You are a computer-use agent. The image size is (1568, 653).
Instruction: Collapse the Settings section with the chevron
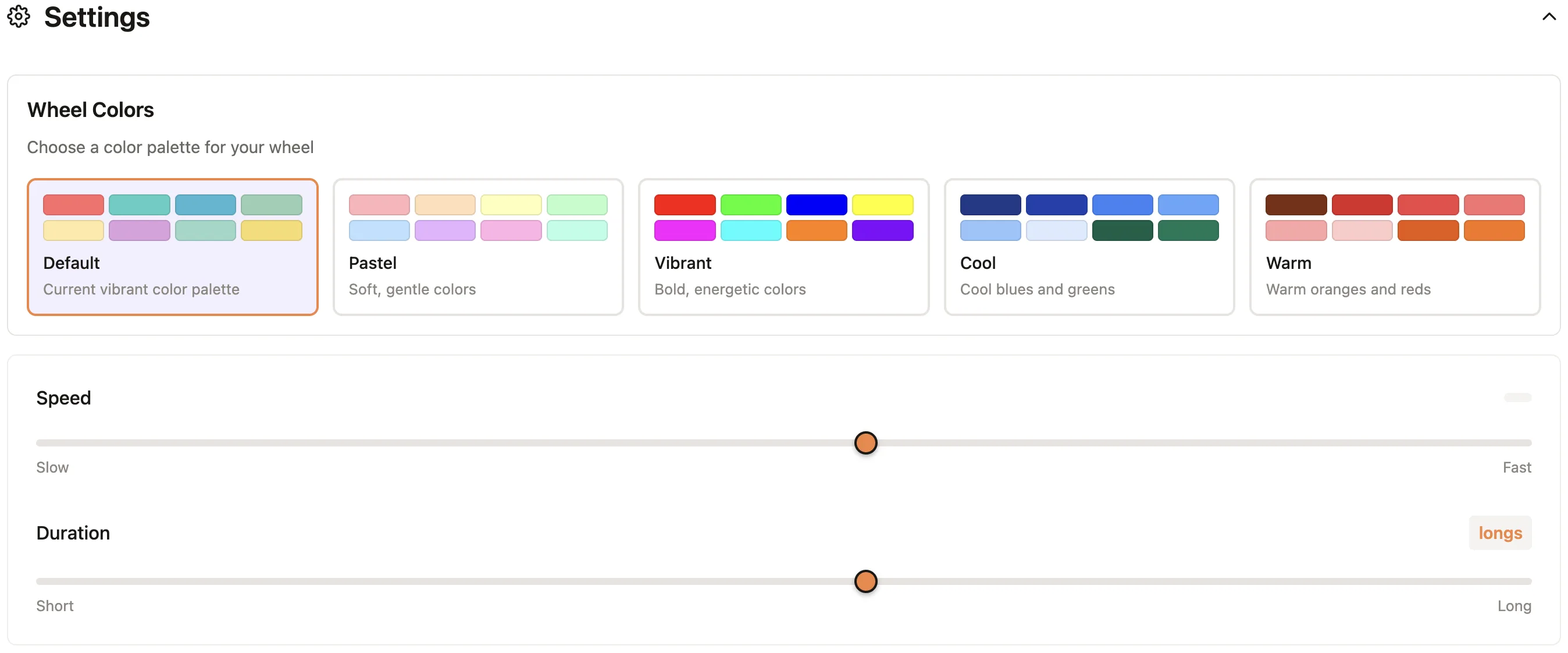1549,16
